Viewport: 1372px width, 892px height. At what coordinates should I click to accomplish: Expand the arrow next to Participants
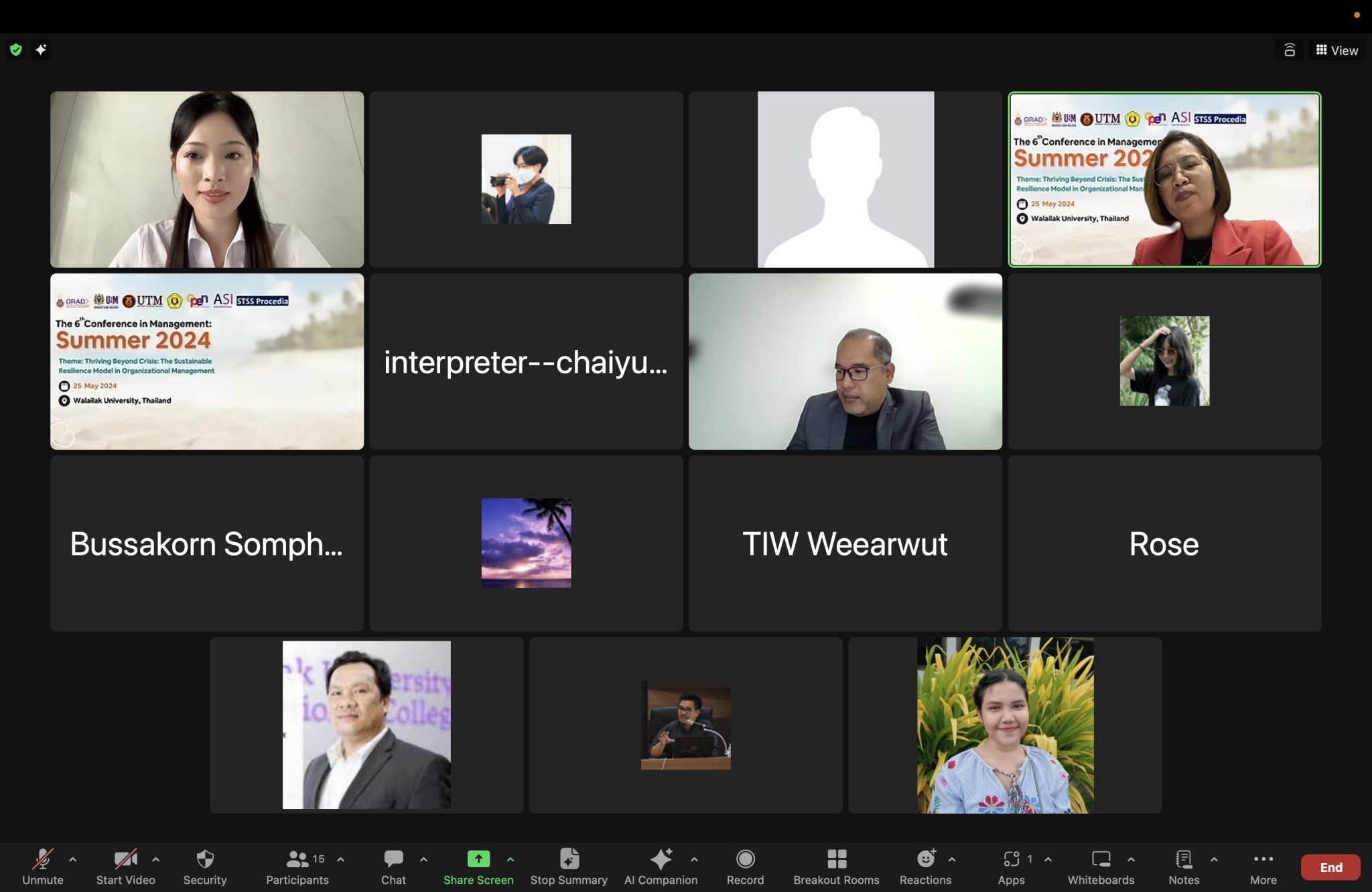pyautogui.click(x=340, y=859)
